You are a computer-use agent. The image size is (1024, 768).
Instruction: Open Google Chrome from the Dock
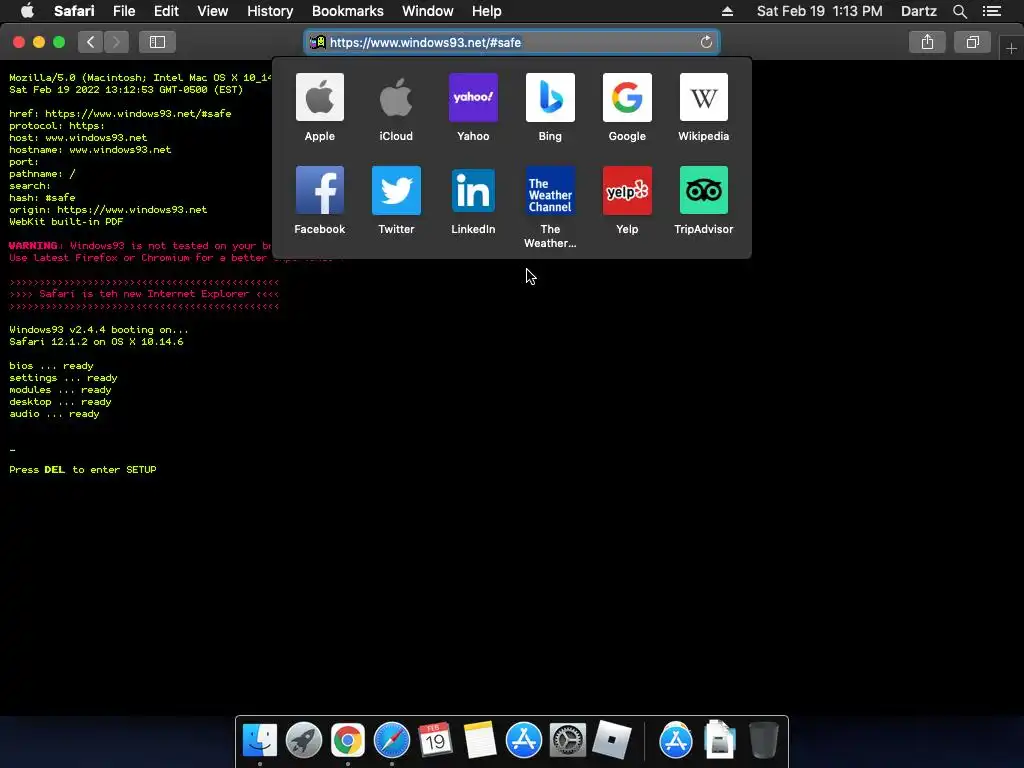(x=347, y=740)
